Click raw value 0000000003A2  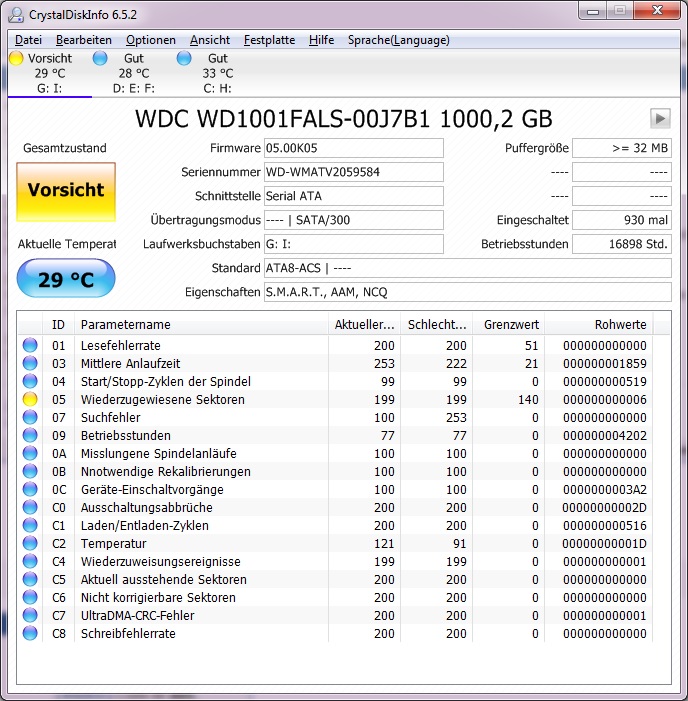click(x=605, y=490)
